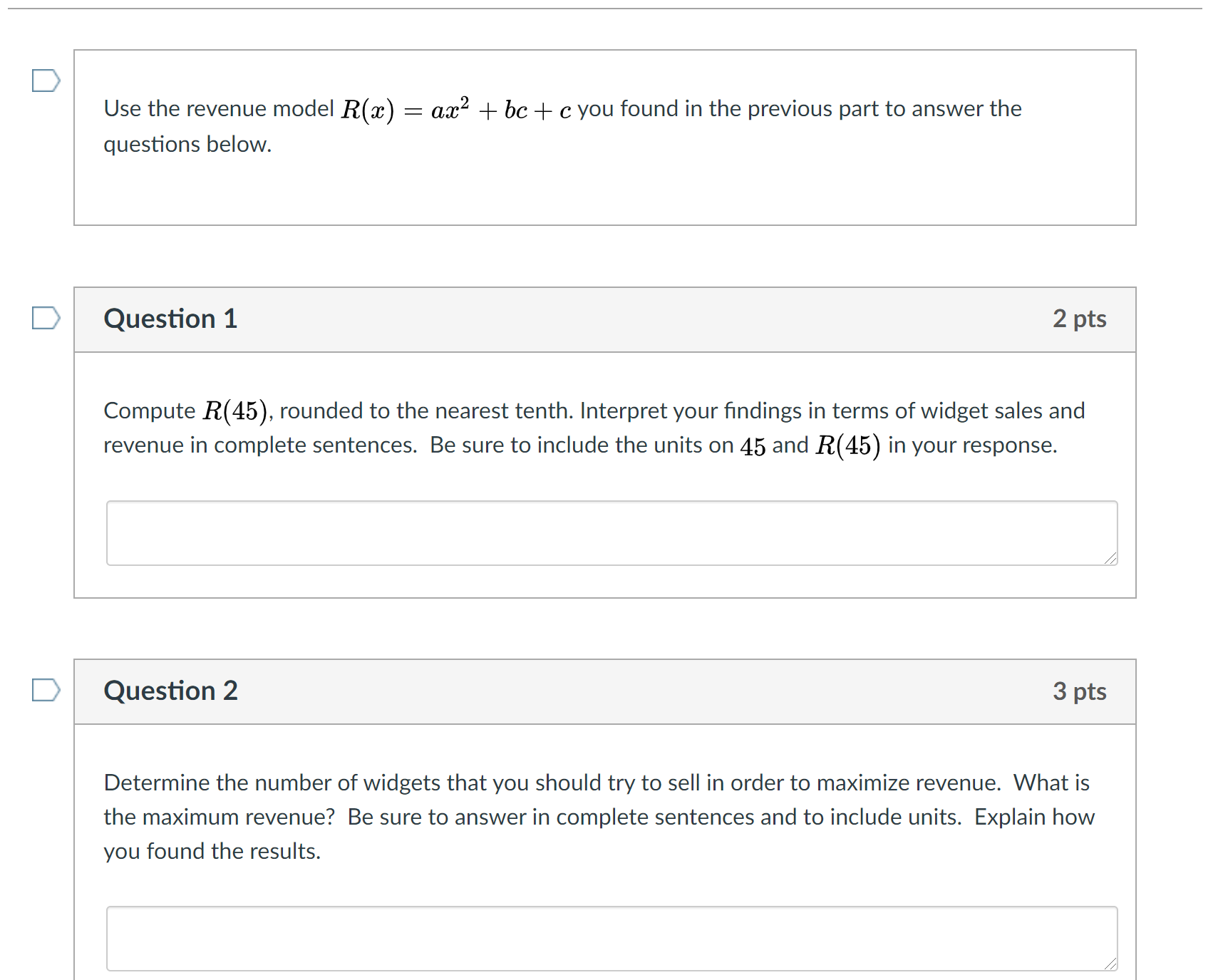Flag Question 2 for review
The image size is (1223, 980).
point(46,690)
